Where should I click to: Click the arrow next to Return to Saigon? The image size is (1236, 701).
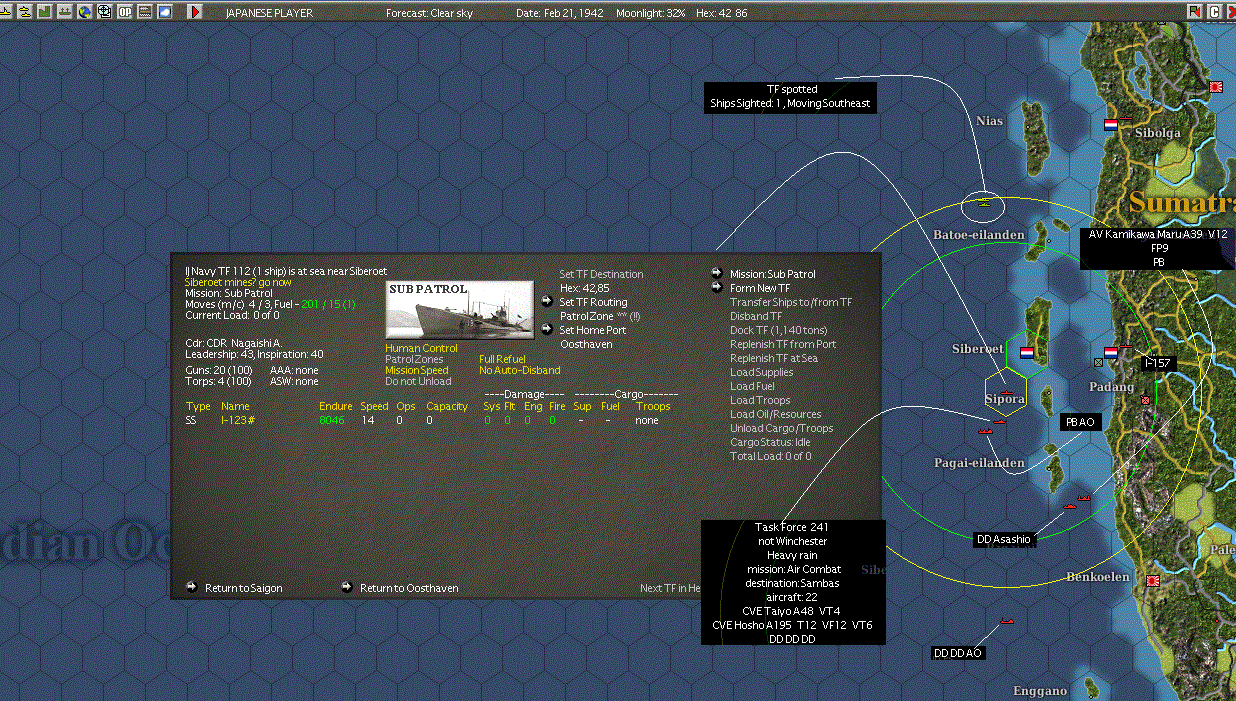(192, 587)
